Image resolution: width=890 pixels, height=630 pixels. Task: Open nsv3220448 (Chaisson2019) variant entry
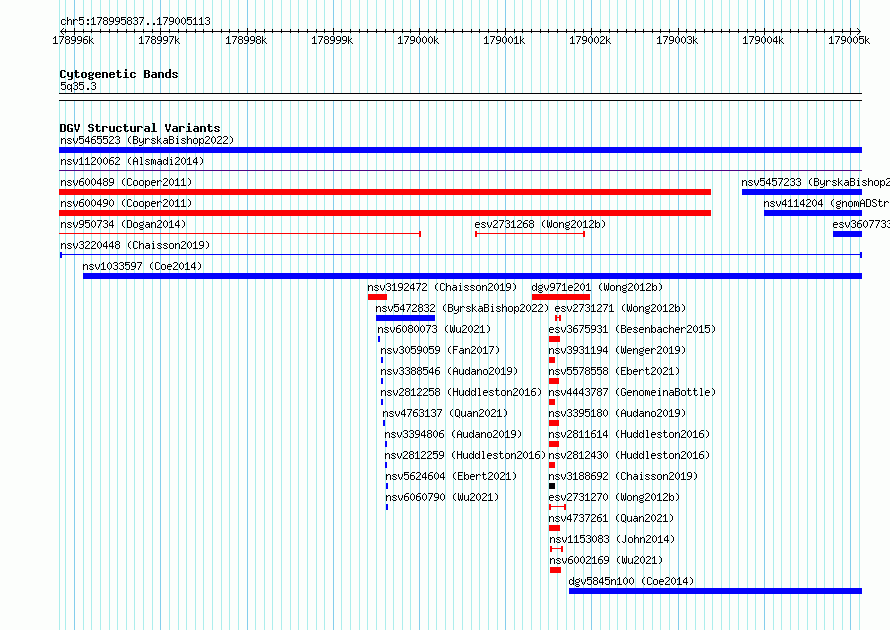coord(135,245)
